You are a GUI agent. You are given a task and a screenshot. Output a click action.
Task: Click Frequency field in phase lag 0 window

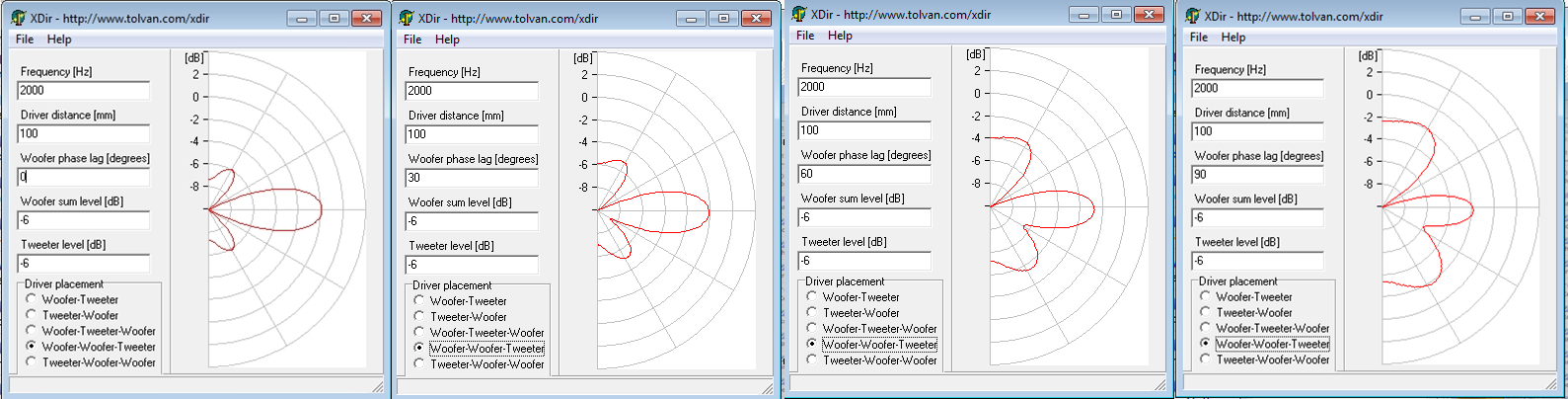tap(84, 90)
